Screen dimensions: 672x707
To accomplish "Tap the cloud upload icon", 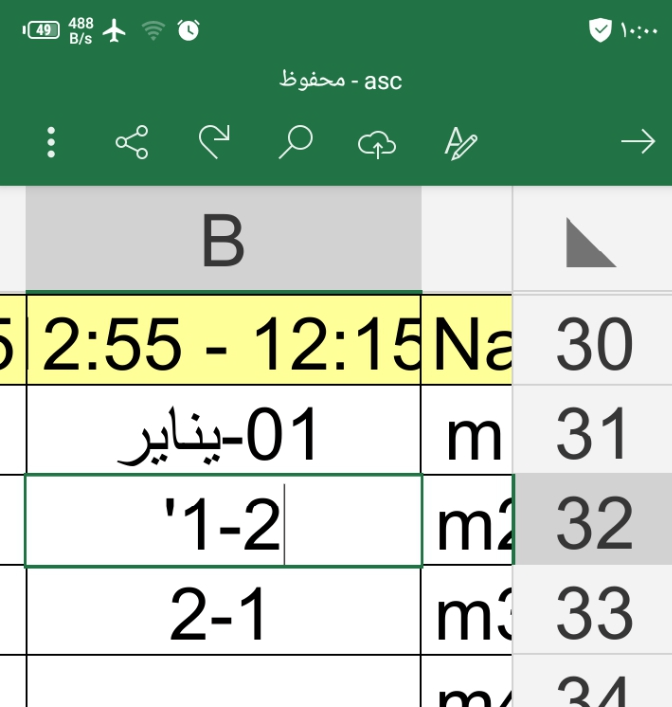I will point(377,144).
